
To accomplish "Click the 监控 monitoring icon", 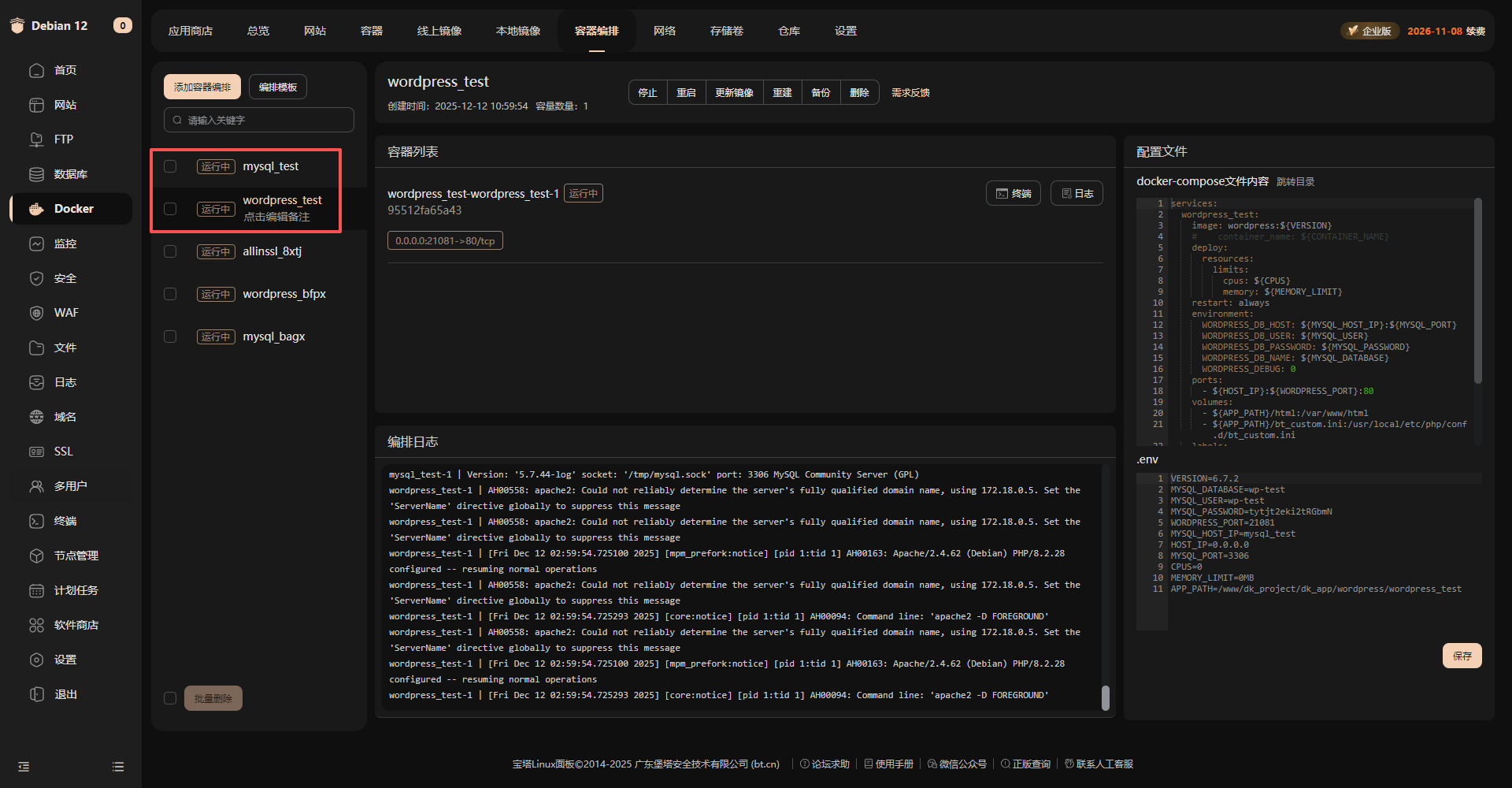I will [36, 243].
